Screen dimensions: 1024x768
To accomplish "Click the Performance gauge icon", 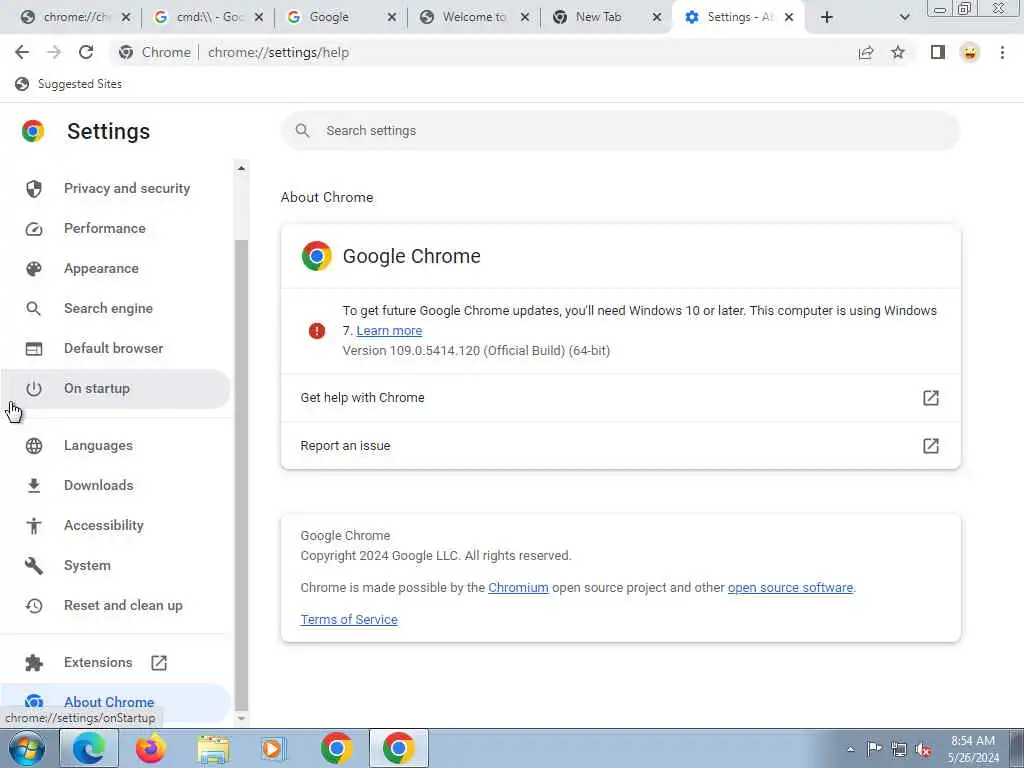I will click(x=34, y=229).
